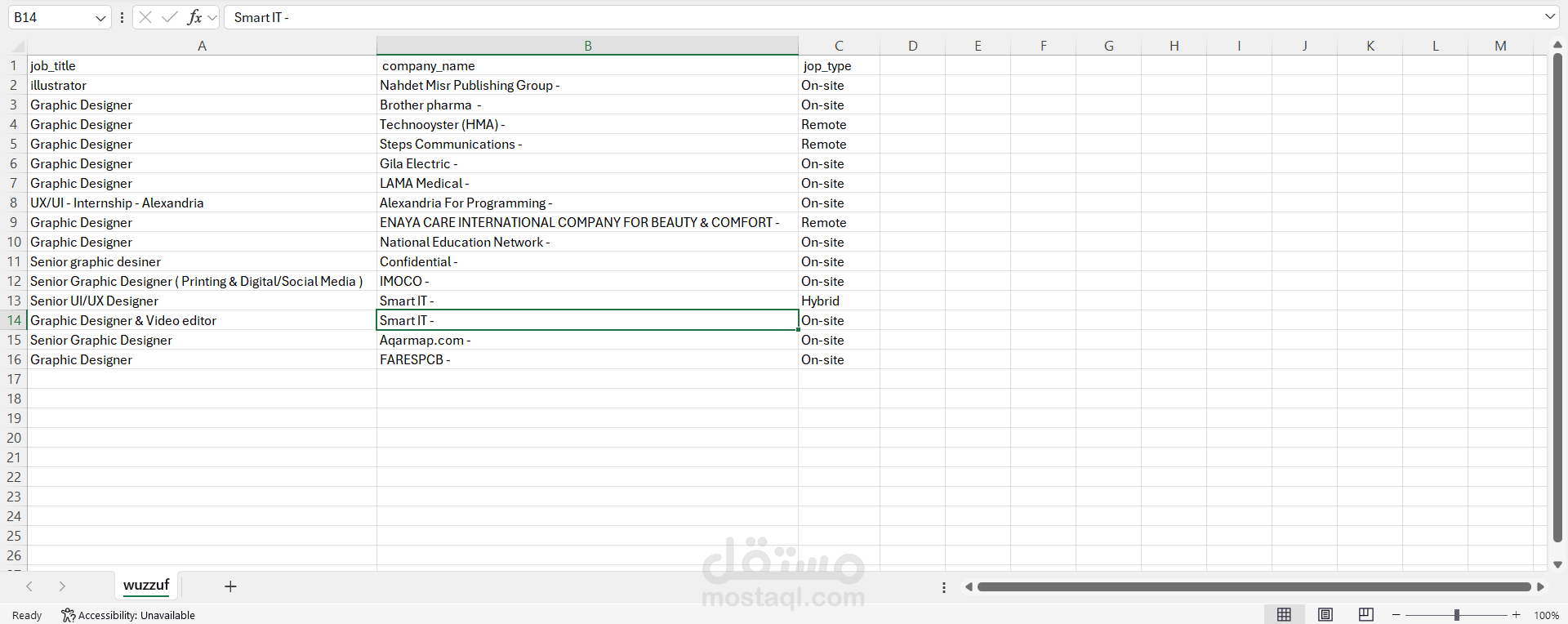Select the FARESPCB cell
This screenshot has width=1568, height=624.
(x=587, y=359)
